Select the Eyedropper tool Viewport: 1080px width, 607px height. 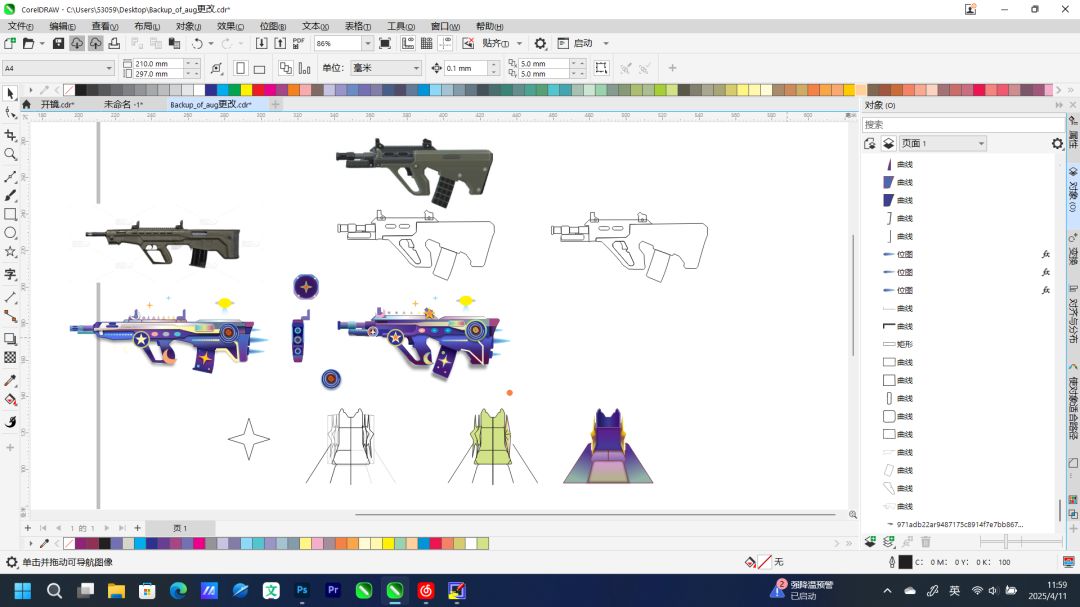coord(10,380)
